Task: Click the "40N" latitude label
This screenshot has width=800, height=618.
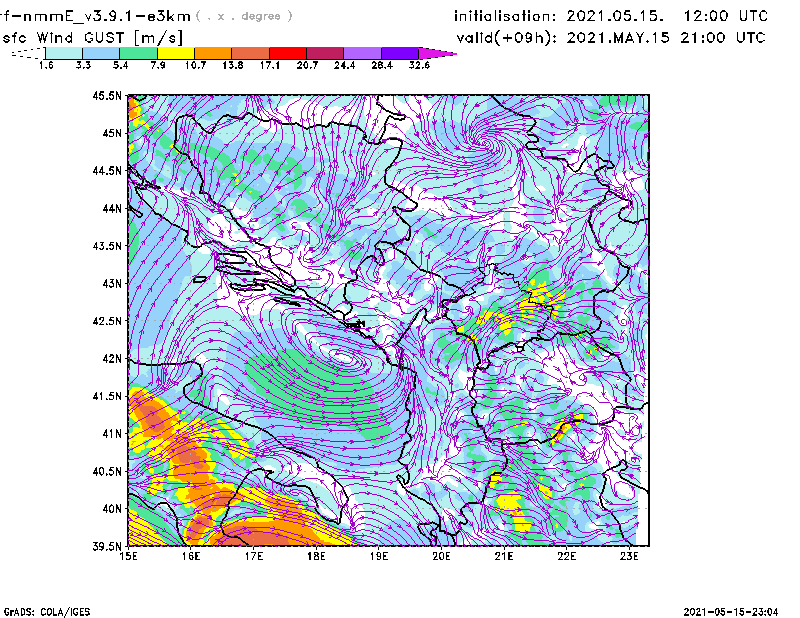Action: point(112,509)
